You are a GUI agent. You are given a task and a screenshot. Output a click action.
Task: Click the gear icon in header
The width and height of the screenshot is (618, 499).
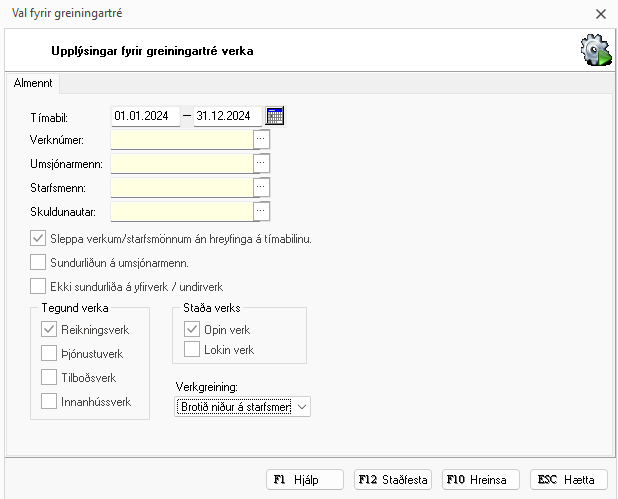[x=596, y=52]
